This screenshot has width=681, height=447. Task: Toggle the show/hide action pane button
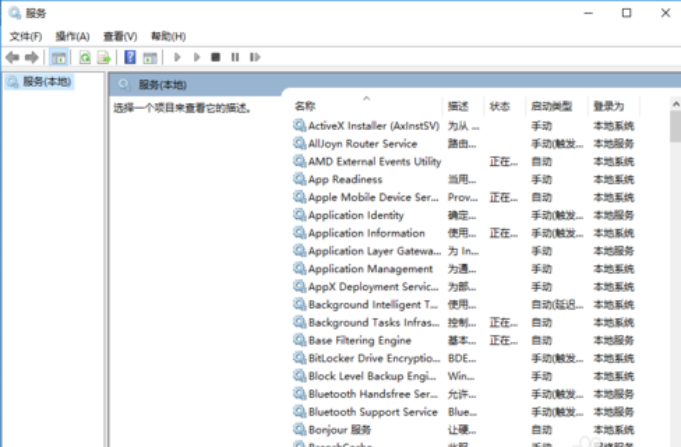click(x=149, y=58)
